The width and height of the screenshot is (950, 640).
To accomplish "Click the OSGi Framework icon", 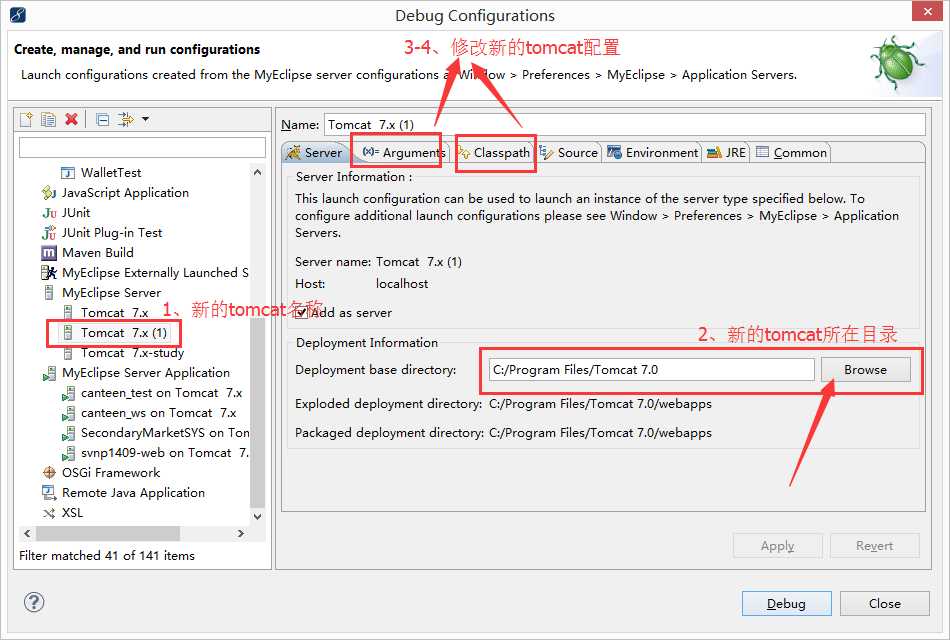I will (49, 473).
